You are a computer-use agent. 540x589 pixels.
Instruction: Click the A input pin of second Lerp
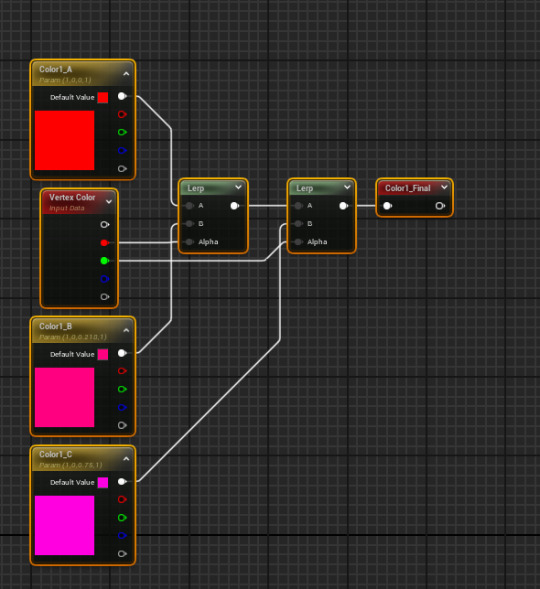point(298,205)
